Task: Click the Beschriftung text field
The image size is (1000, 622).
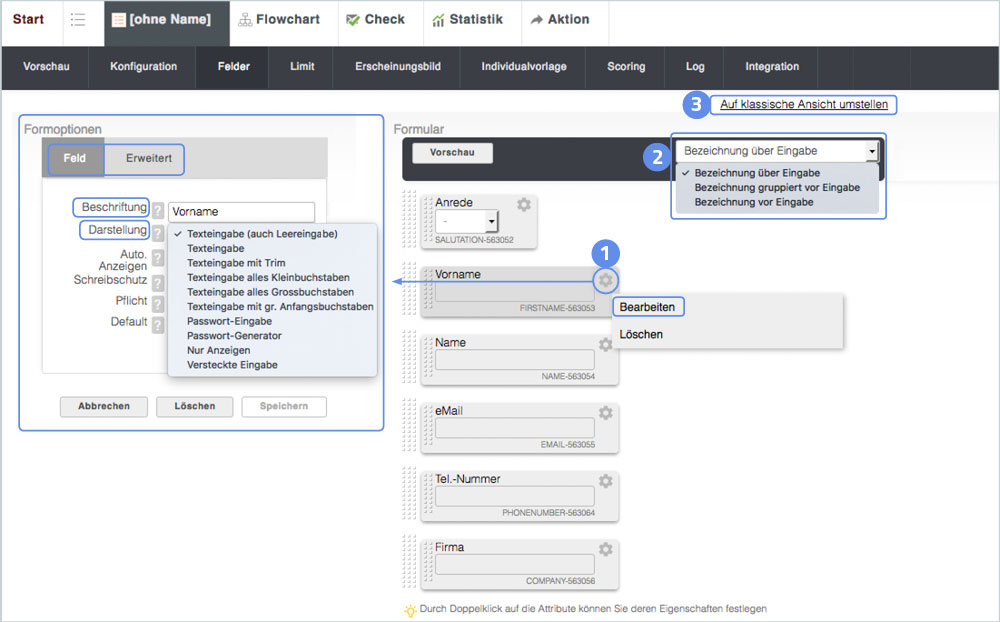Action: (241, 212)
